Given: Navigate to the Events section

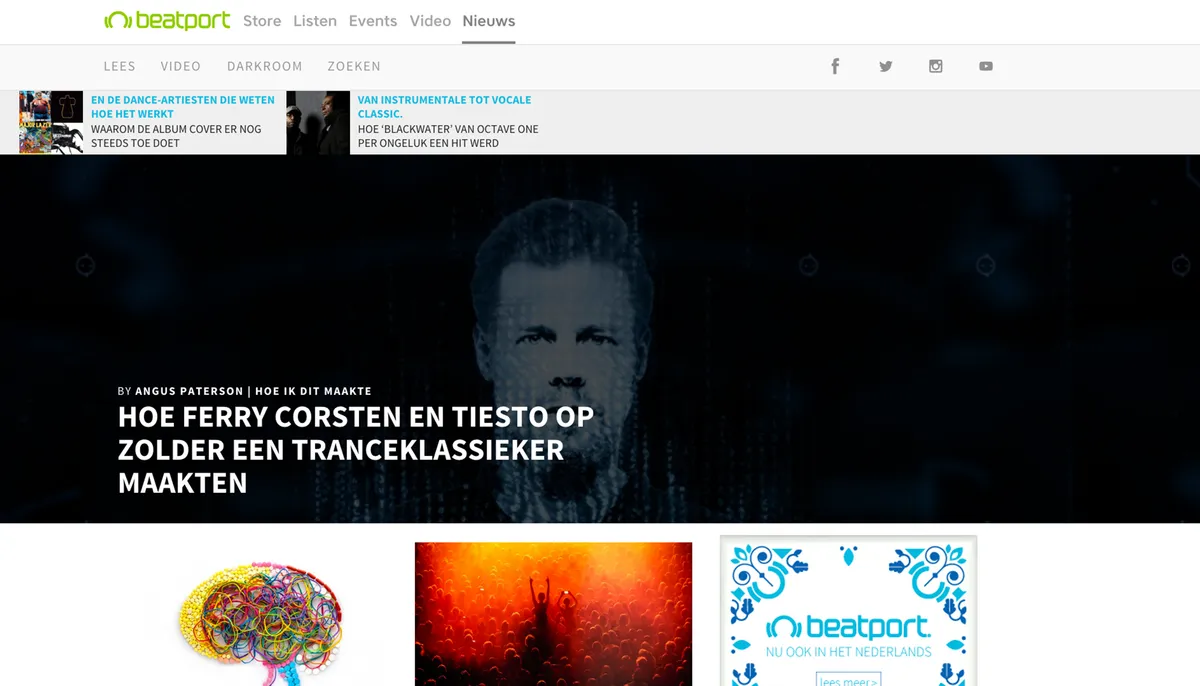Looking at the screenshot, I should coord(372,21).
